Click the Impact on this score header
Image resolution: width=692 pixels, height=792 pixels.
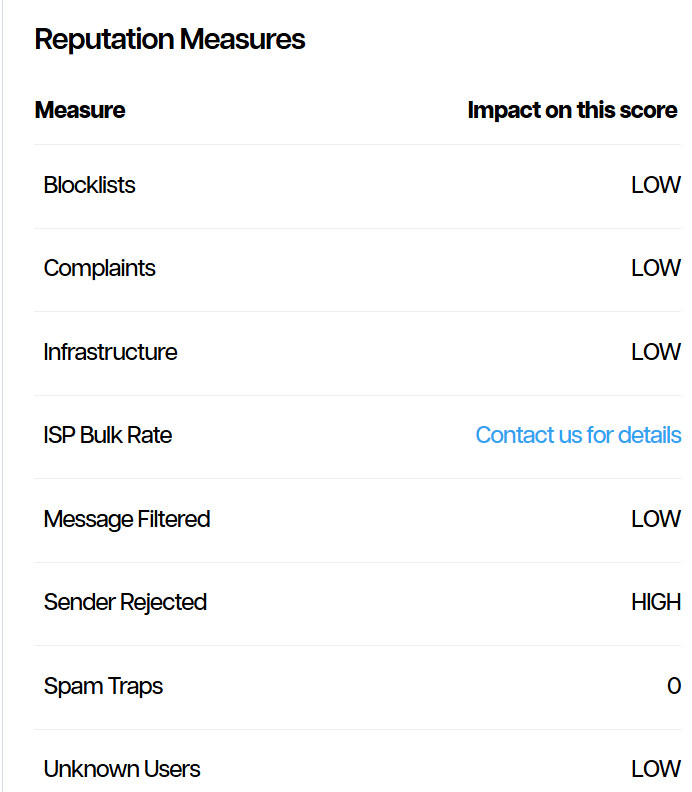[x=572, y=110]
